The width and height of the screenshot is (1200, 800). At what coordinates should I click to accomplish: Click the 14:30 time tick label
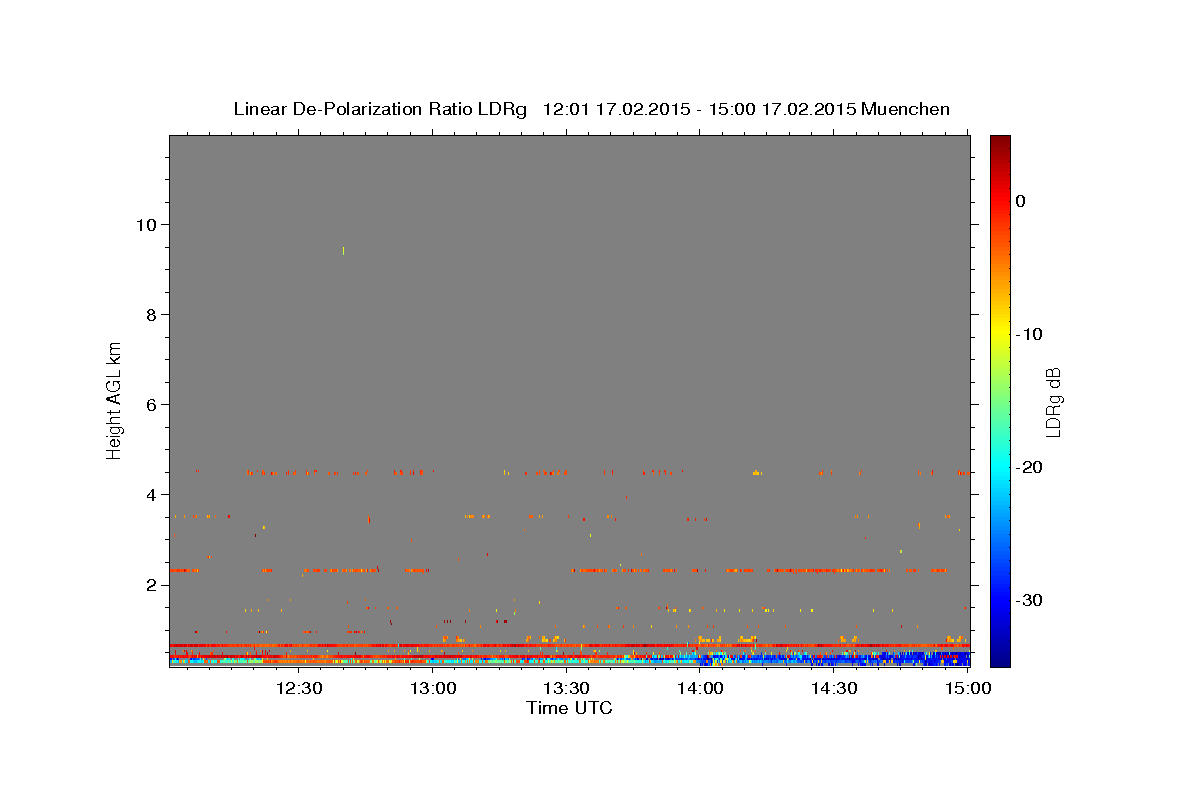point(834,688)
